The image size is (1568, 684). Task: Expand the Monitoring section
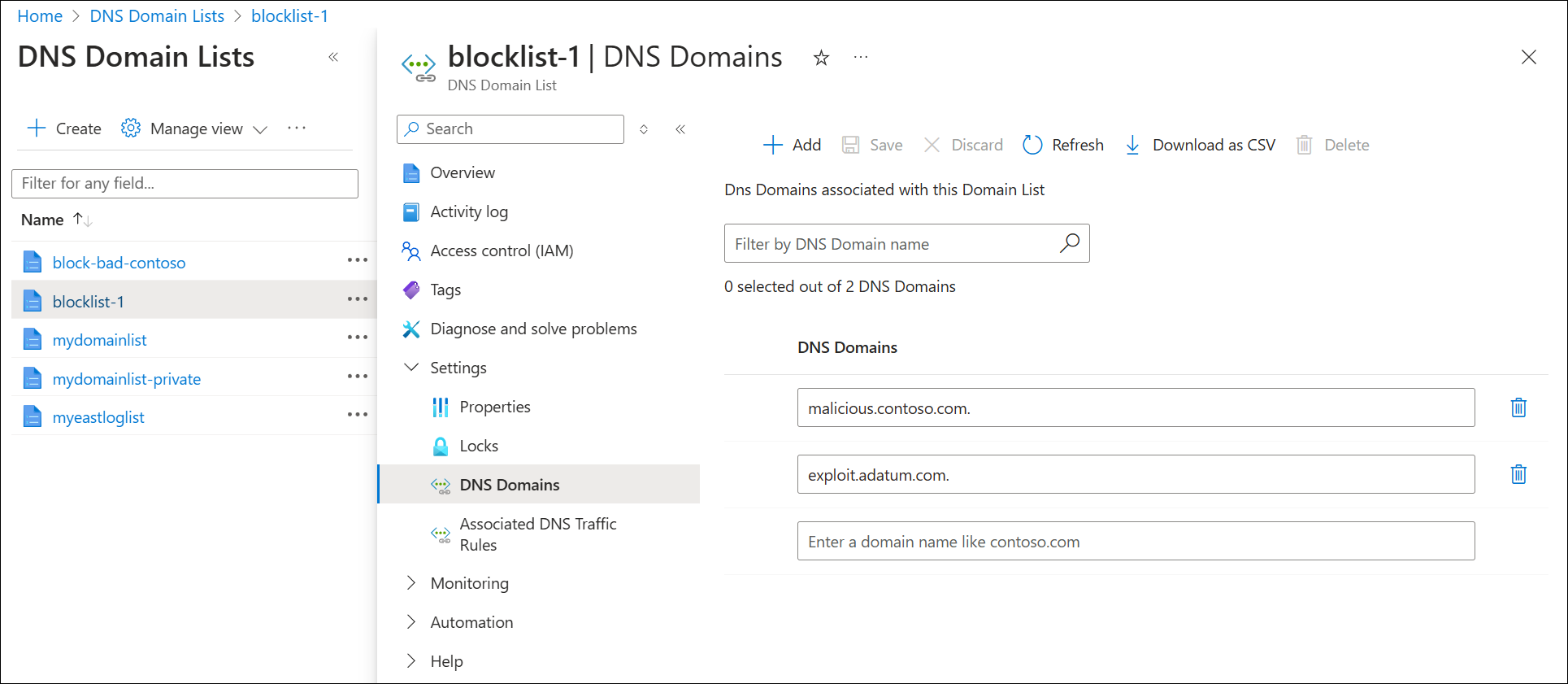coord(412,583)
